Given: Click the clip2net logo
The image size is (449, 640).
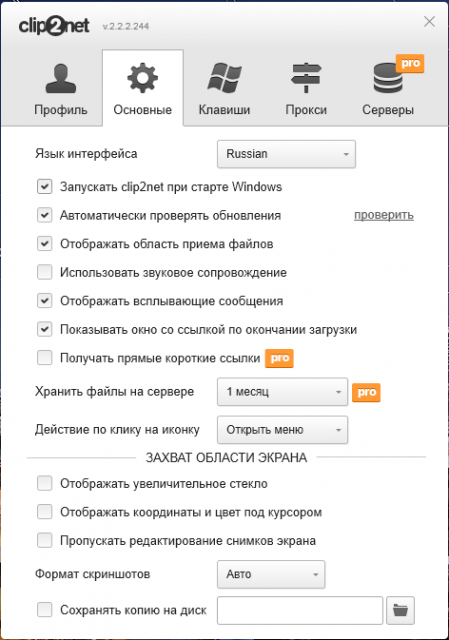Looking at the screenshot, I should coord(54,26).
